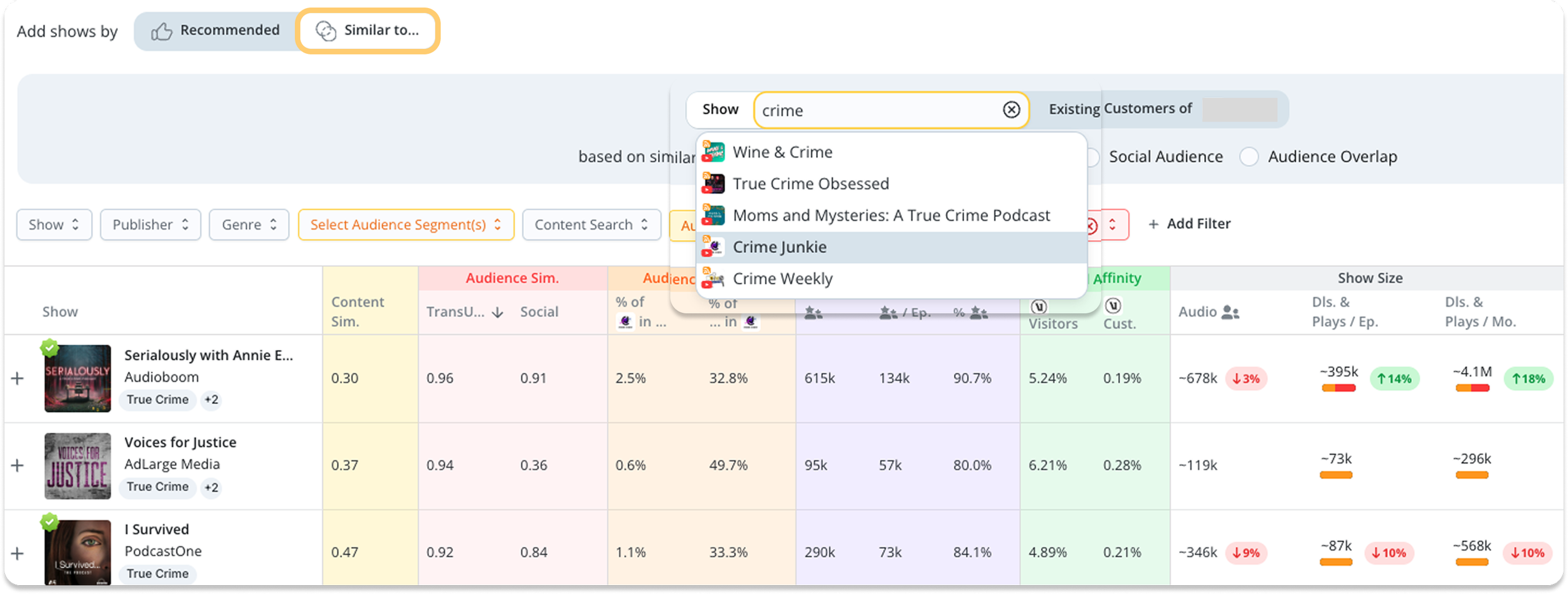The image size is (1568, 594).
Task: Add I Survived show
Action: pos(18,553)
